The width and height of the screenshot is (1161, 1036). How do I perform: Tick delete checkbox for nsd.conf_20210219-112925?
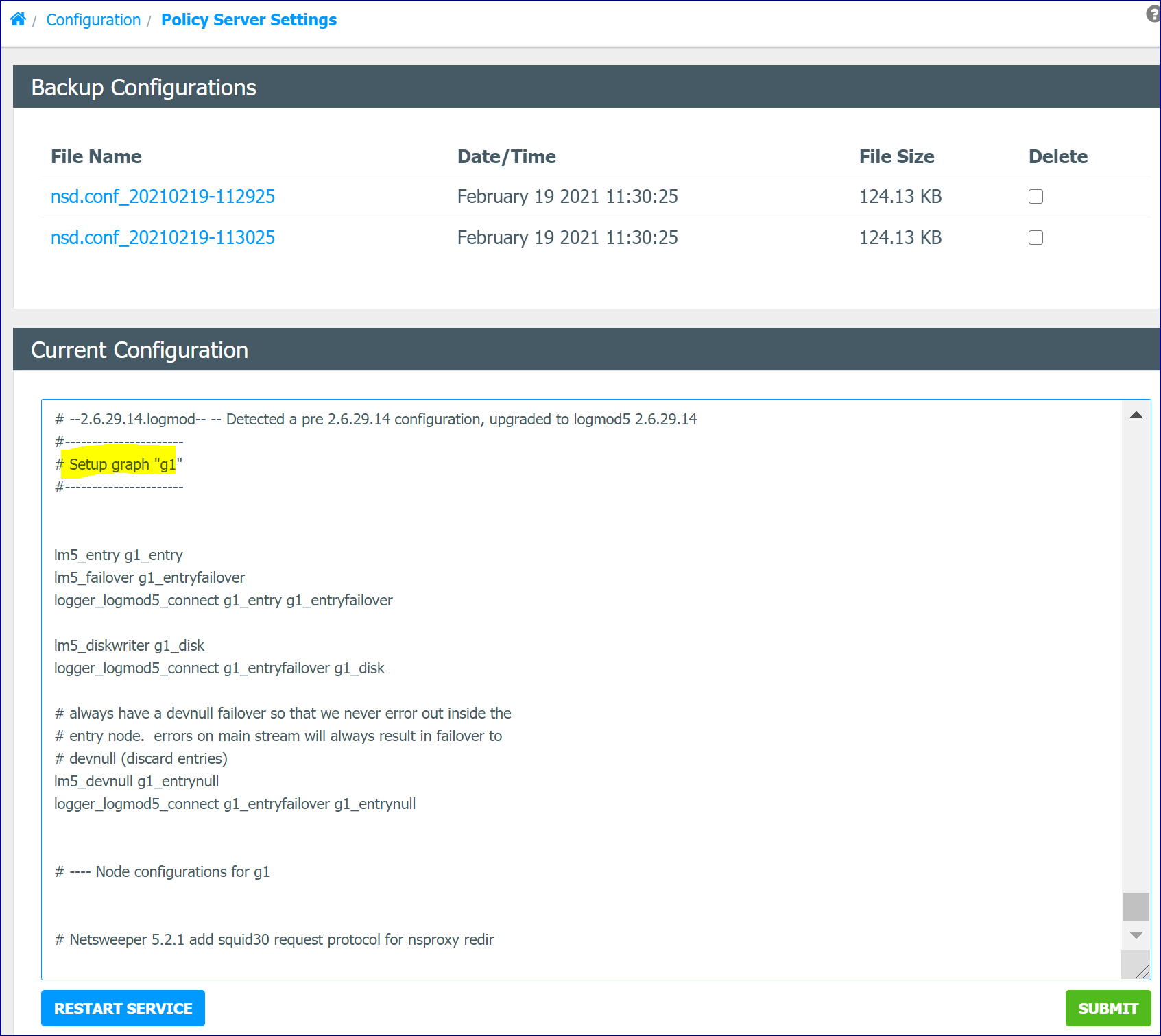[x=1036, y=197]
